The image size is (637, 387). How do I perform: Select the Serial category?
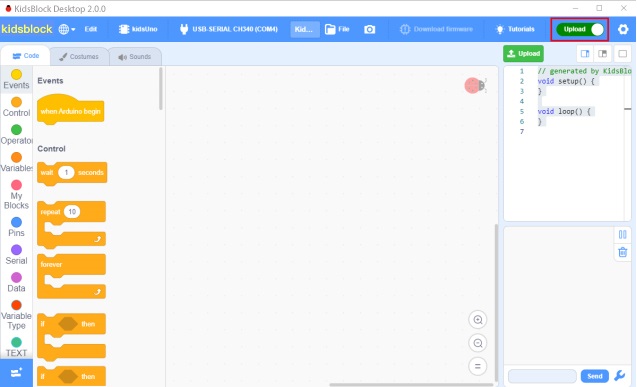pyautogui.click(x=16, y=255)
